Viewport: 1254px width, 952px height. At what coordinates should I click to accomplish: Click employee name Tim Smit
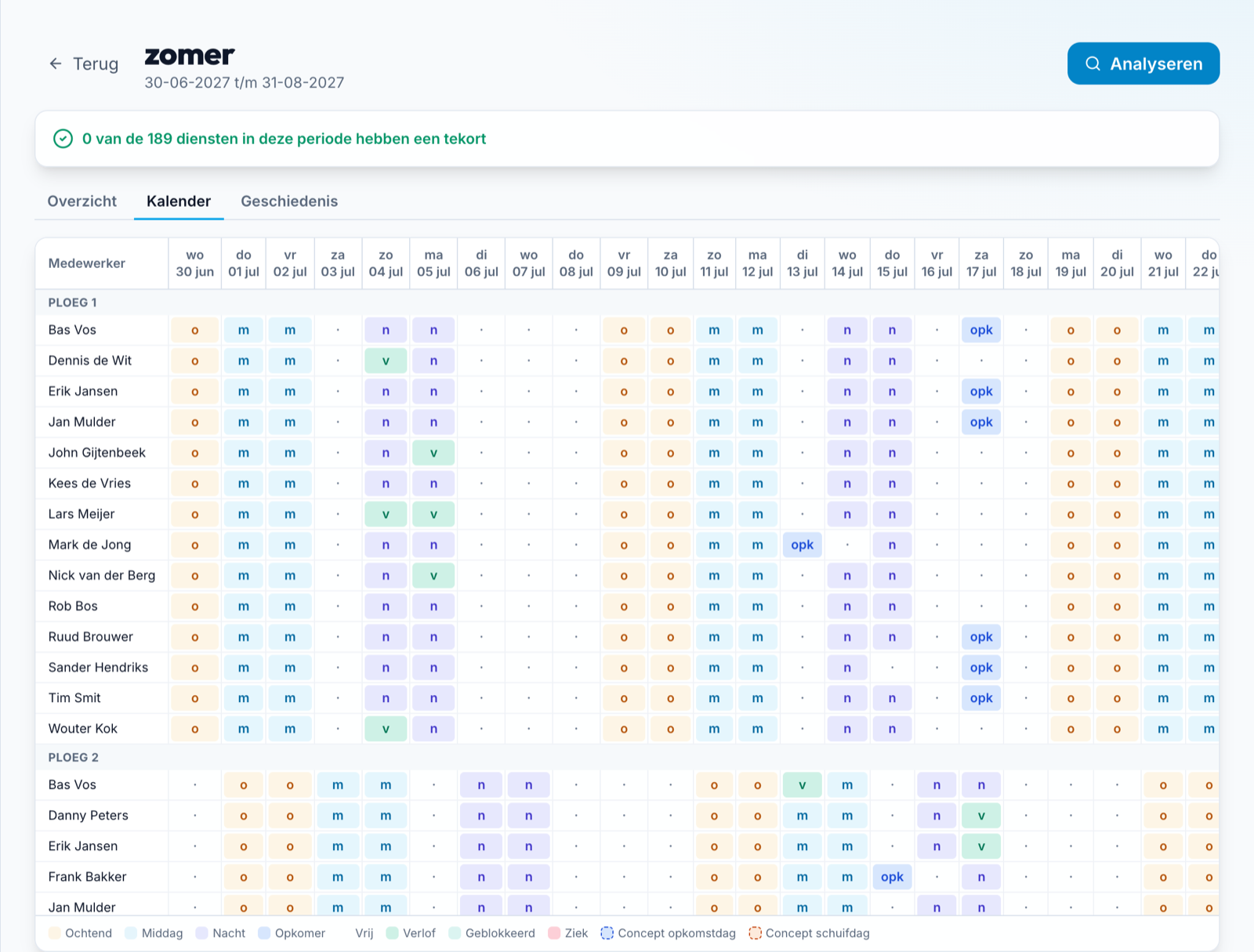click(74, 698)
